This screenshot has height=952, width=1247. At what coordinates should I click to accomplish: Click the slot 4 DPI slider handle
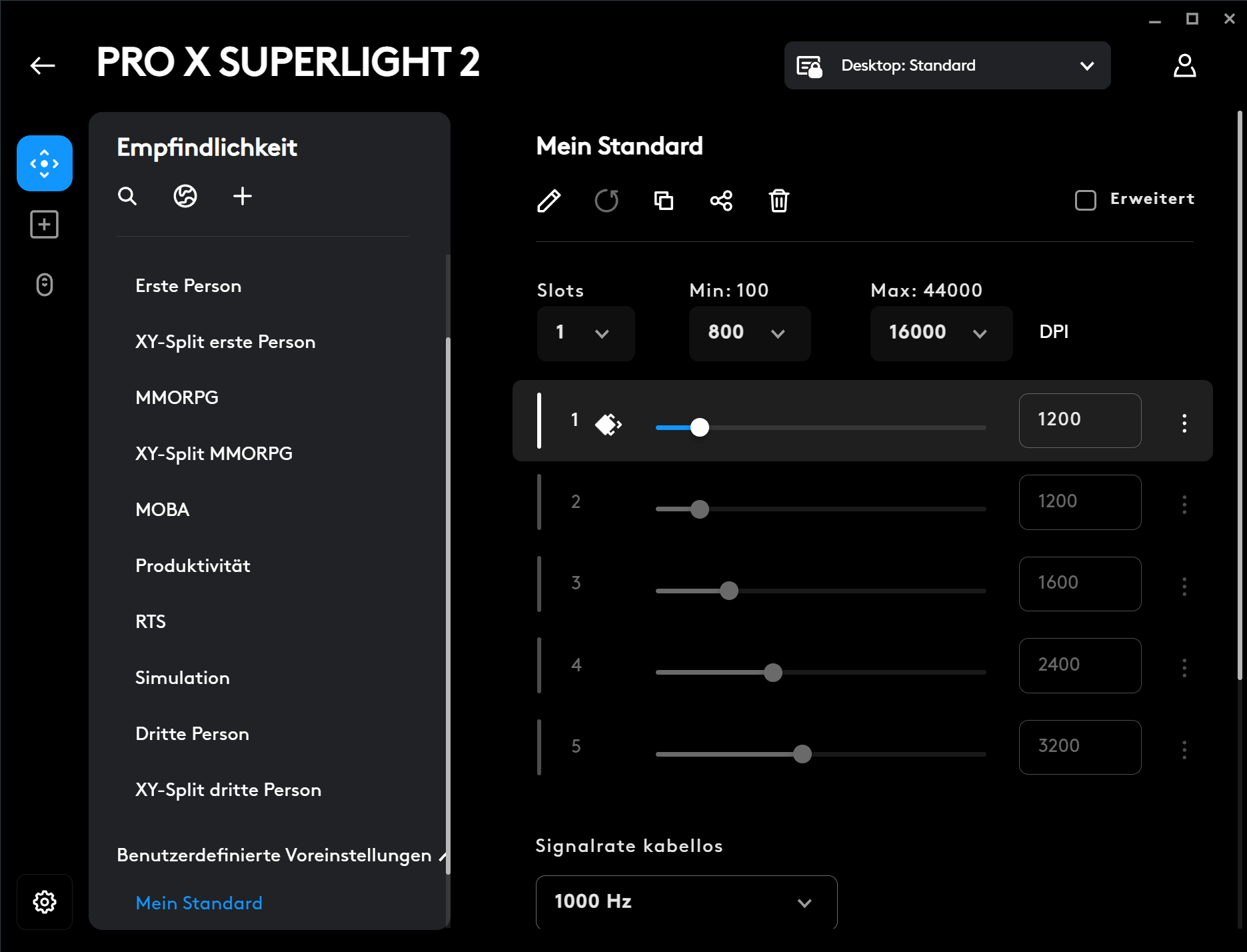click(x=773, y=673)
